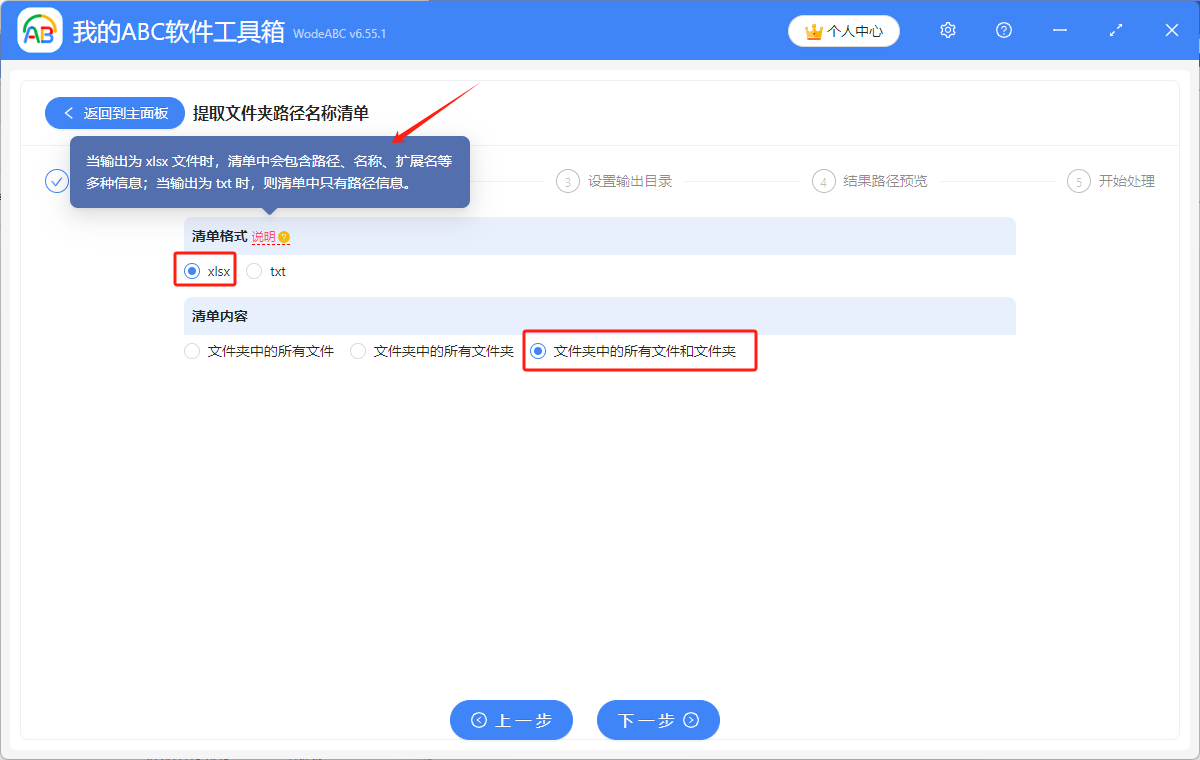Click step 3 设置输出目录 circle
This screenshot has height=760, width=1200.
567,181
